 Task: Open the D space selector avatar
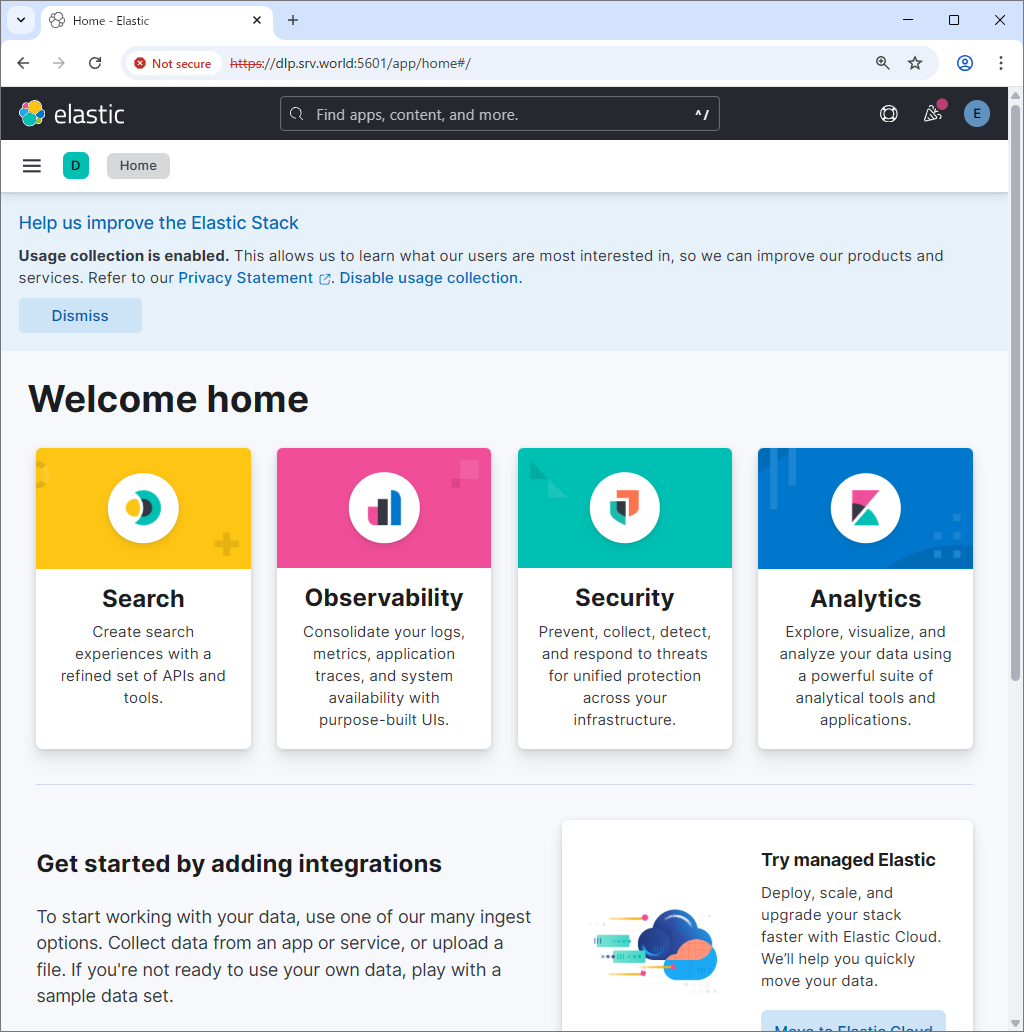(76, 166)
